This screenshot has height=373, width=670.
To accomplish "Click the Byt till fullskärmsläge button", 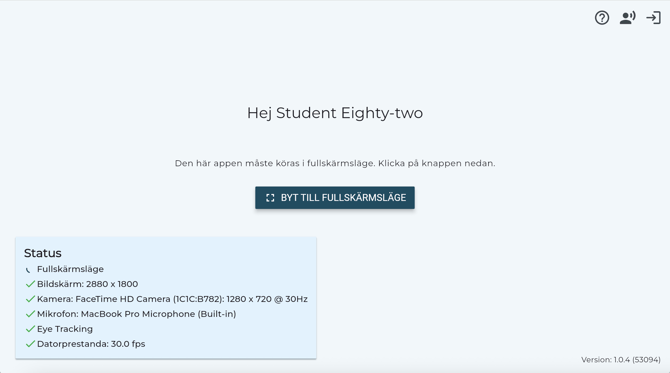I will tap(335, 198).
